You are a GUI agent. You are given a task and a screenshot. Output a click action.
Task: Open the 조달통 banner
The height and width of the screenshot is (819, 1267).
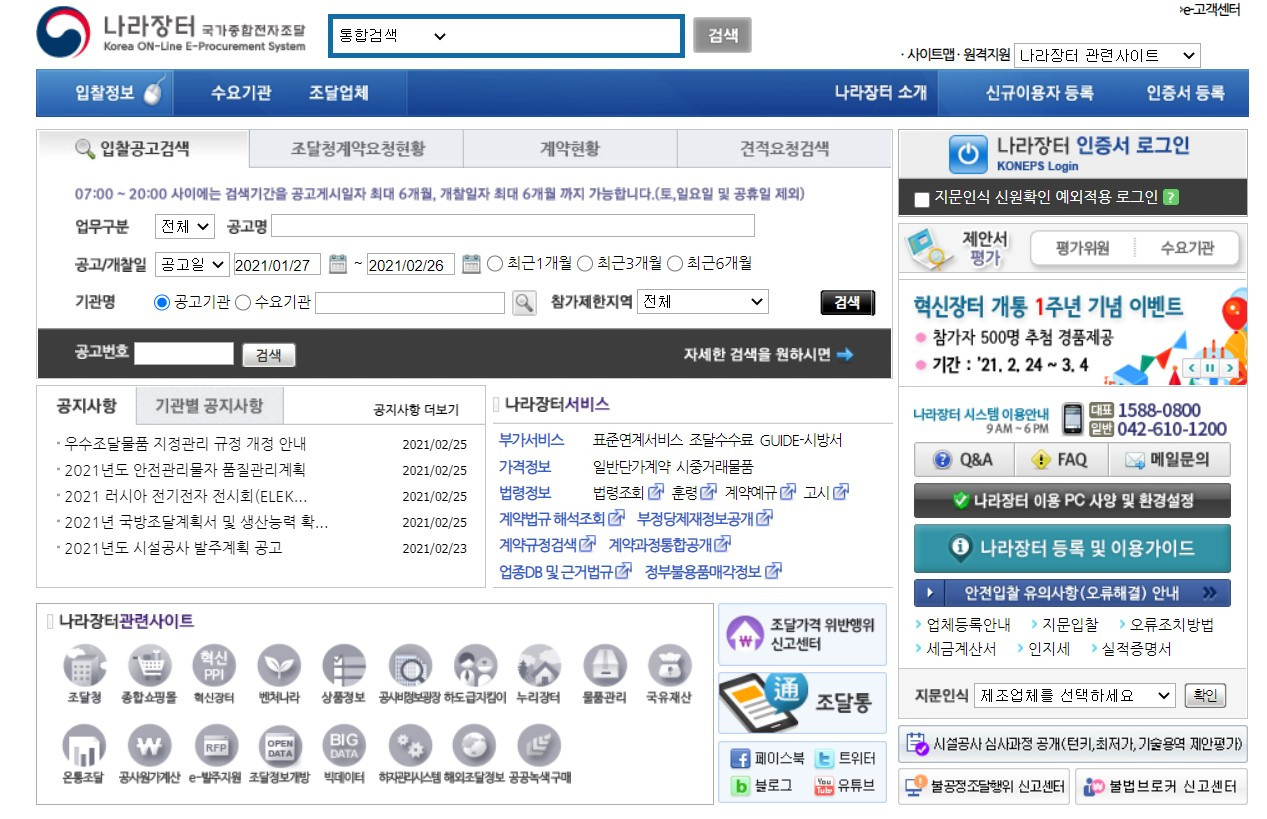[802, 701]
